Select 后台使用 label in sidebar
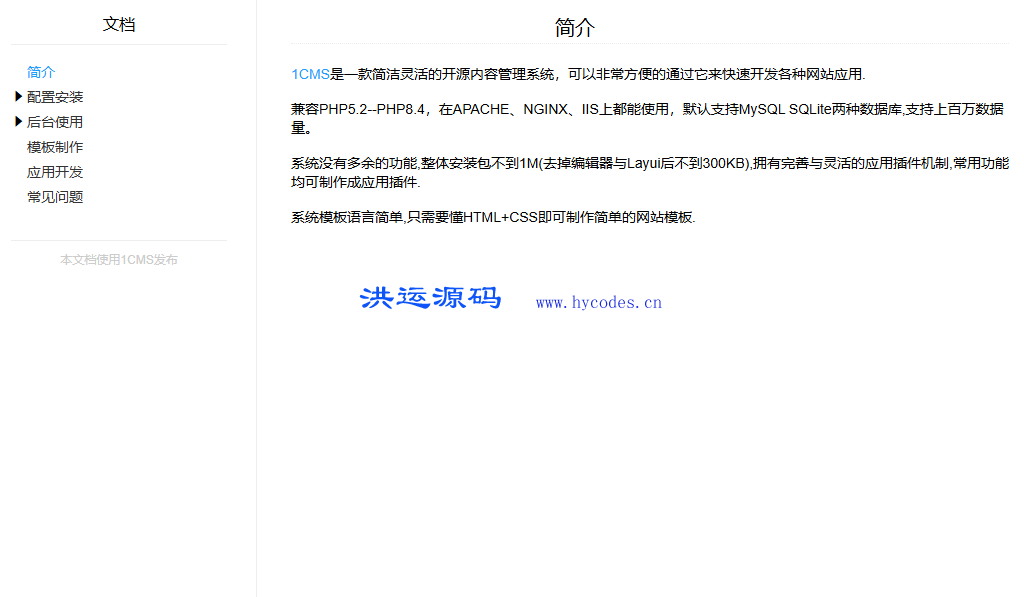 coord(55,122)
